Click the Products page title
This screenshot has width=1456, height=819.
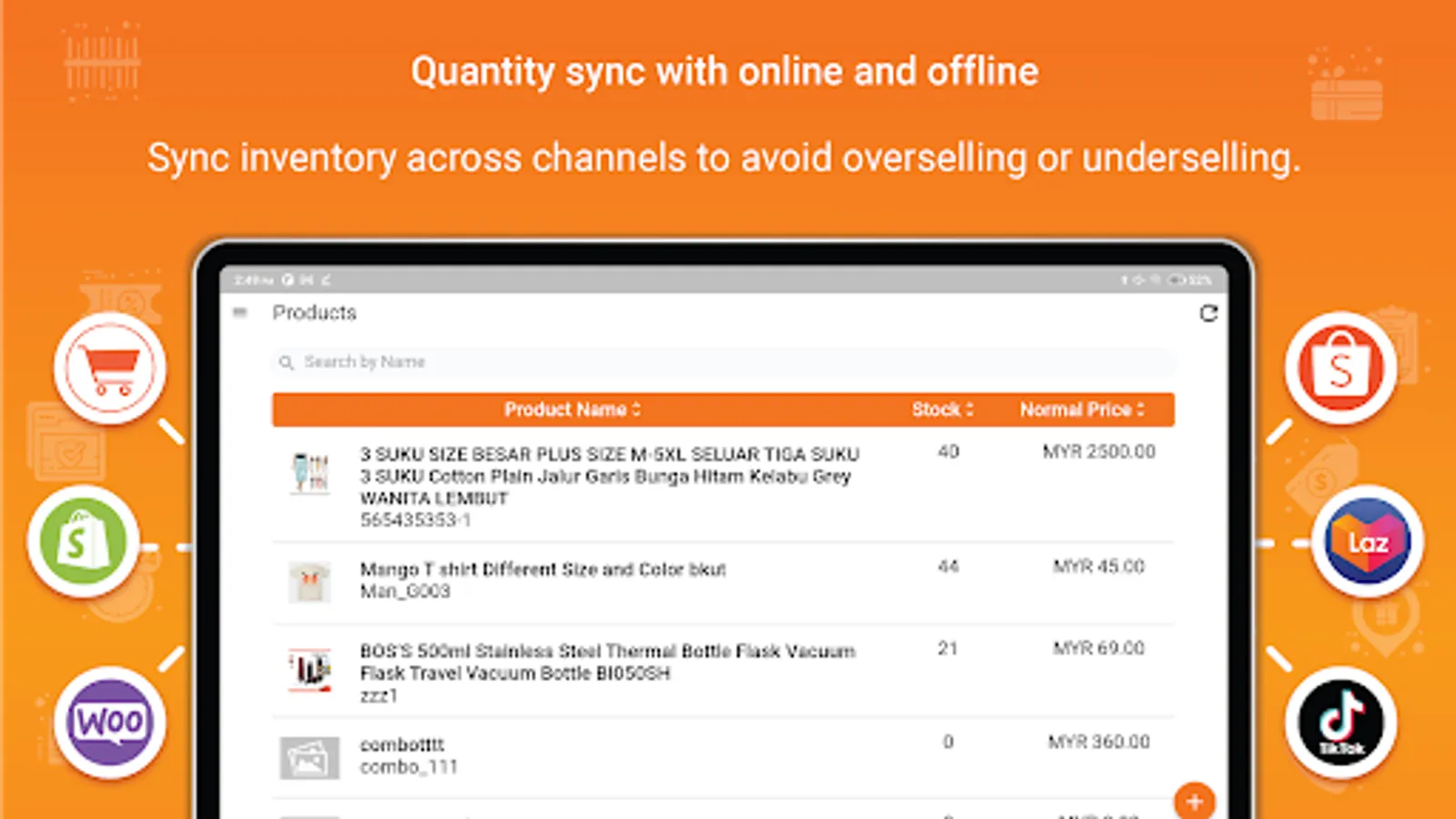[315, 313]
